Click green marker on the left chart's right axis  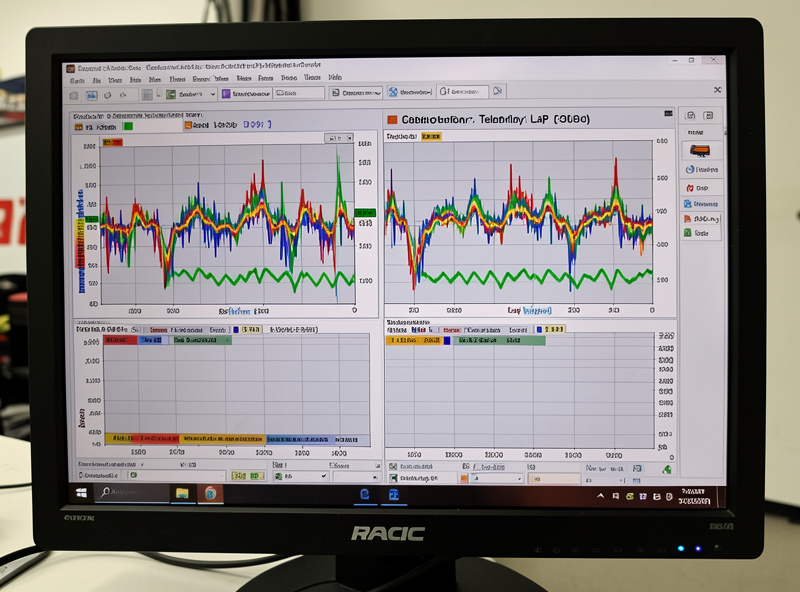pos(365,213)
